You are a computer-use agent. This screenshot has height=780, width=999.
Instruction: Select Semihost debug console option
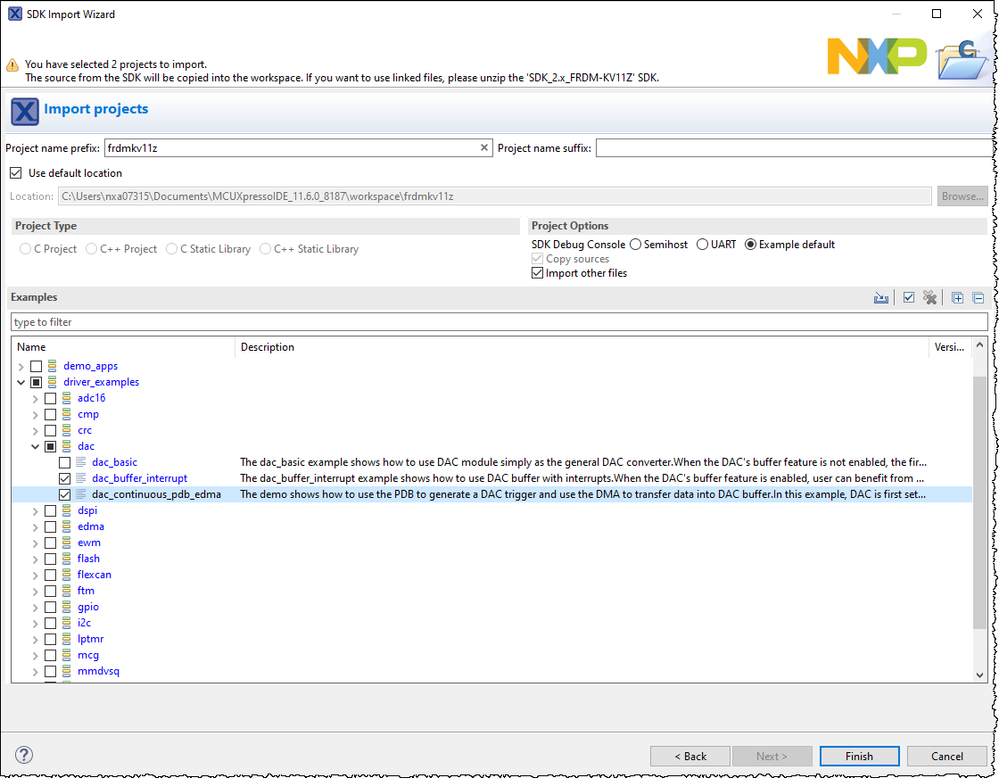(x=635, y=244)
